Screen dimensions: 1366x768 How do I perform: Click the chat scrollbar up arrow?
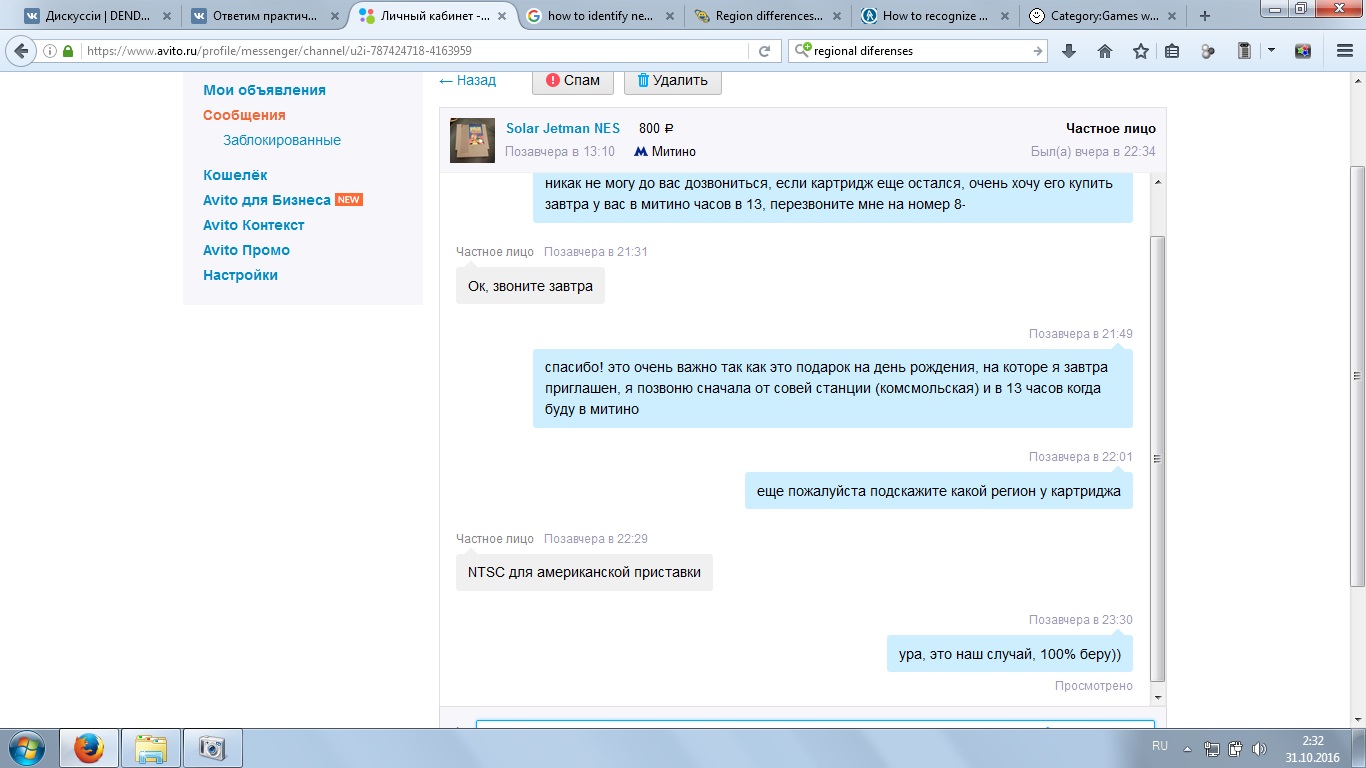[1158, 183]
